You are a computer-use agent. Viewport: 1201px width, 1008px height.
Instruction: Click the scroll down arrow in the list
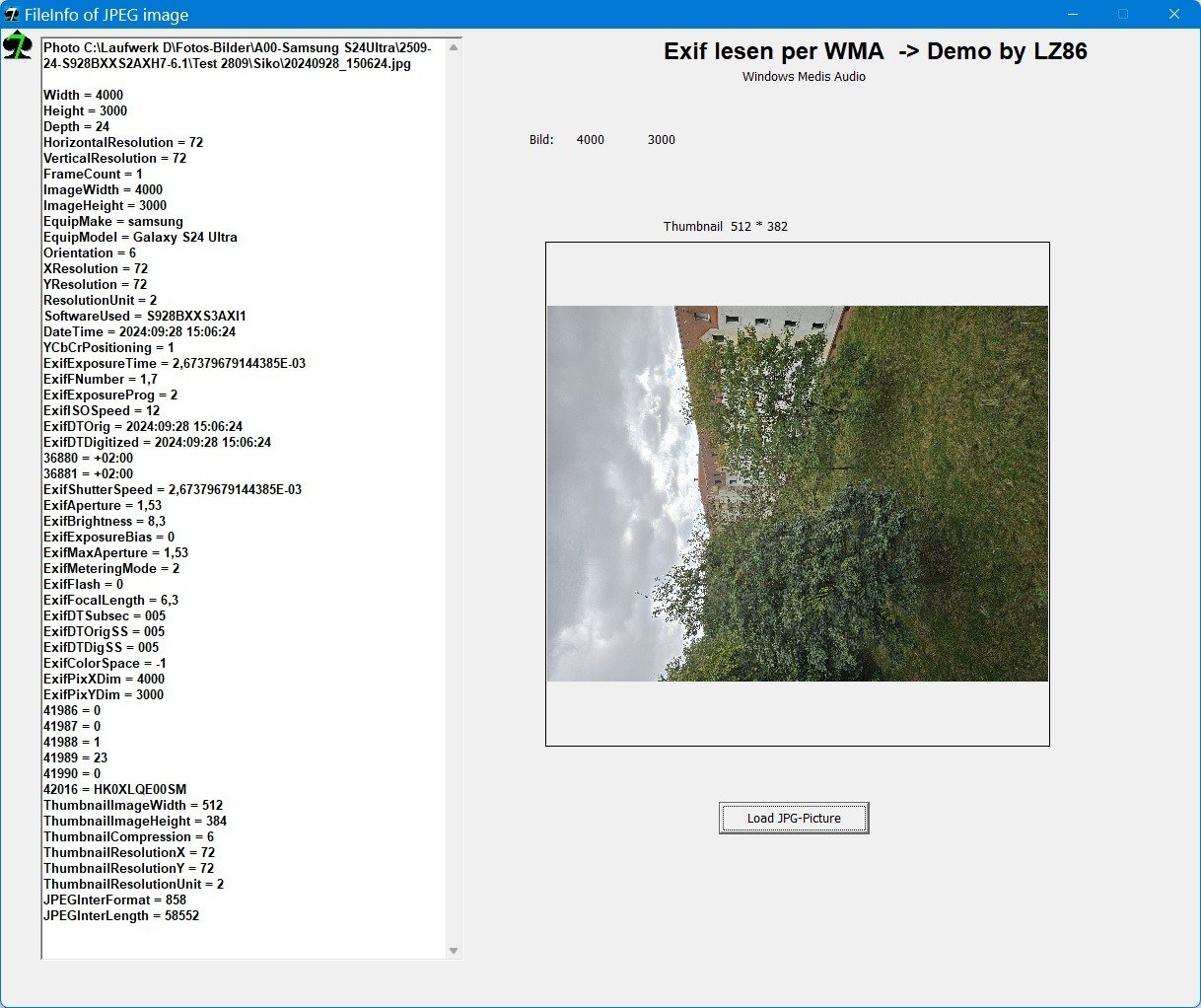(454, 951)
